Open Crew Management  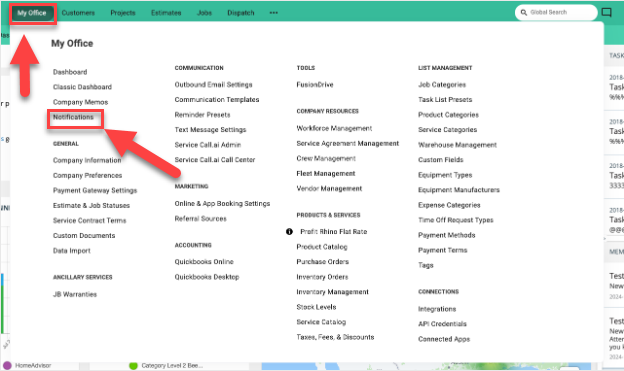(x=326, y=158)
